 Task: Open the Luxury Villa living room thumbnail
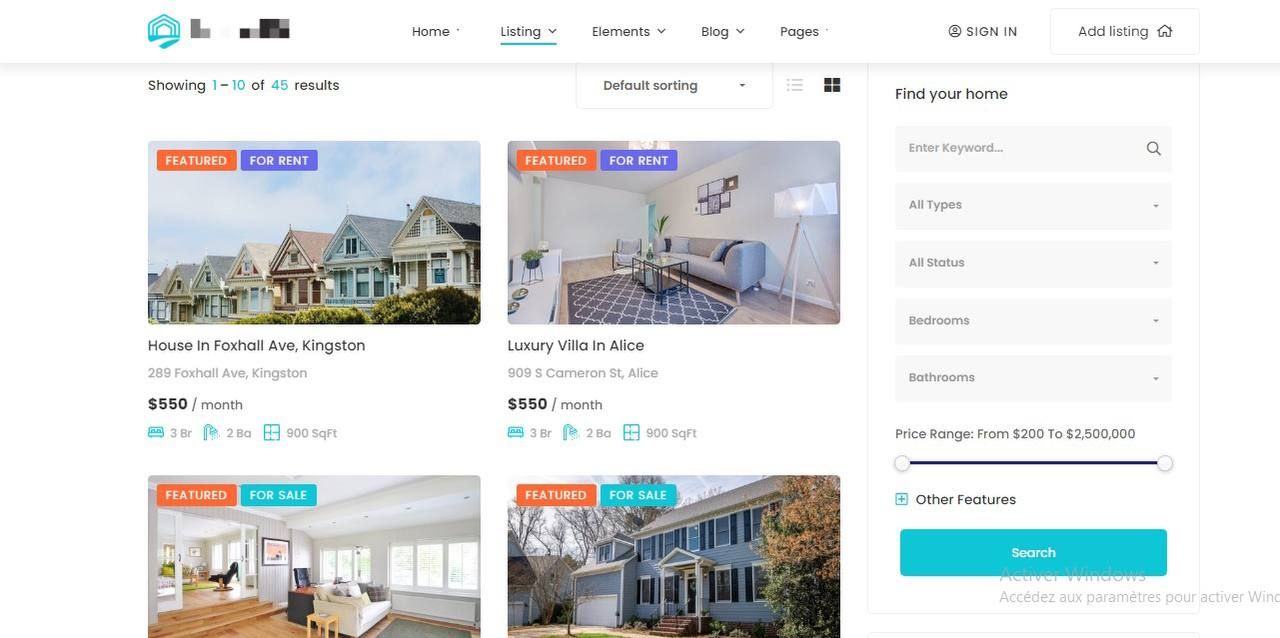674,232
